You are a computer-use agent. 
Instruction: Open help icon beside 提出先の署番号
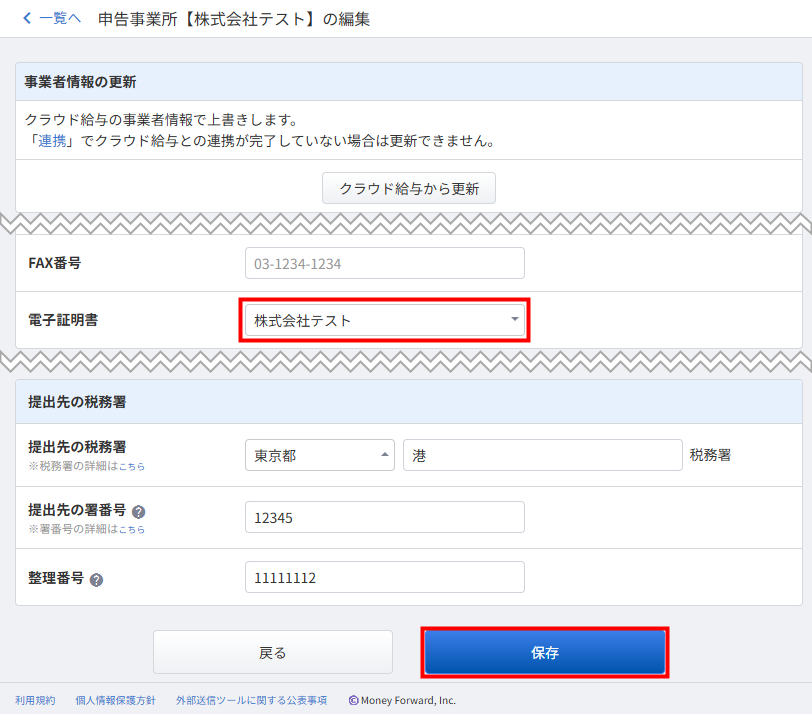138,512
